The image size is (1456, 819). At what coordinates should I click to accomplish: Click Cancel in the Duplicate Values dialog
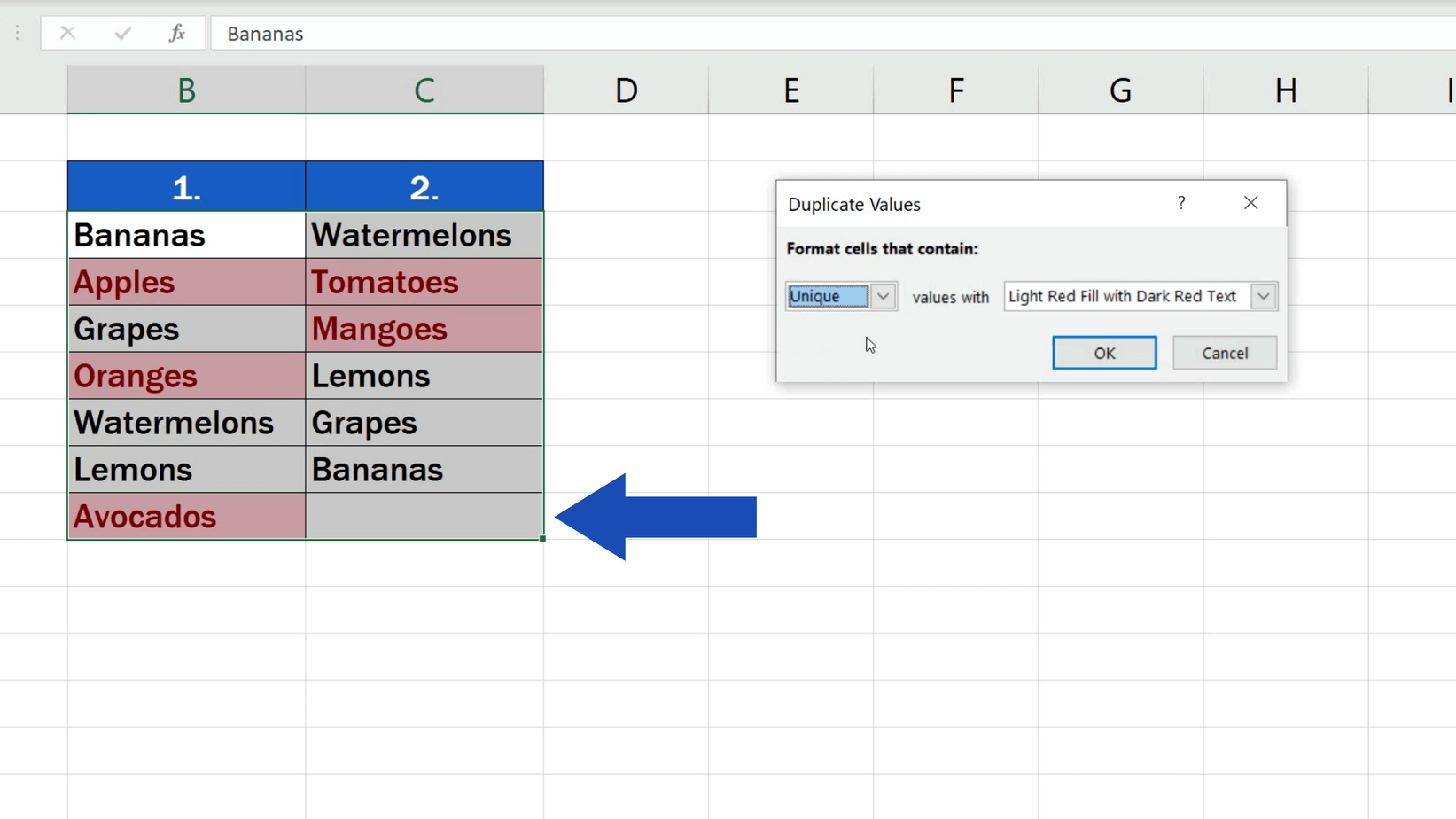1224,352
